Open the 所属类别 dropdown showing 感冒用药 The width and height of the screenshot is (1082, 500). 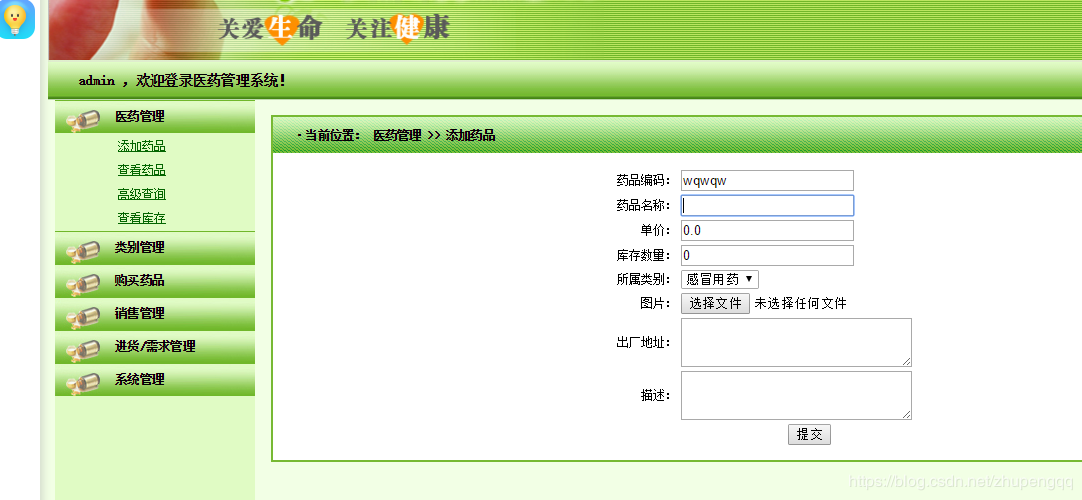point(720,279)
